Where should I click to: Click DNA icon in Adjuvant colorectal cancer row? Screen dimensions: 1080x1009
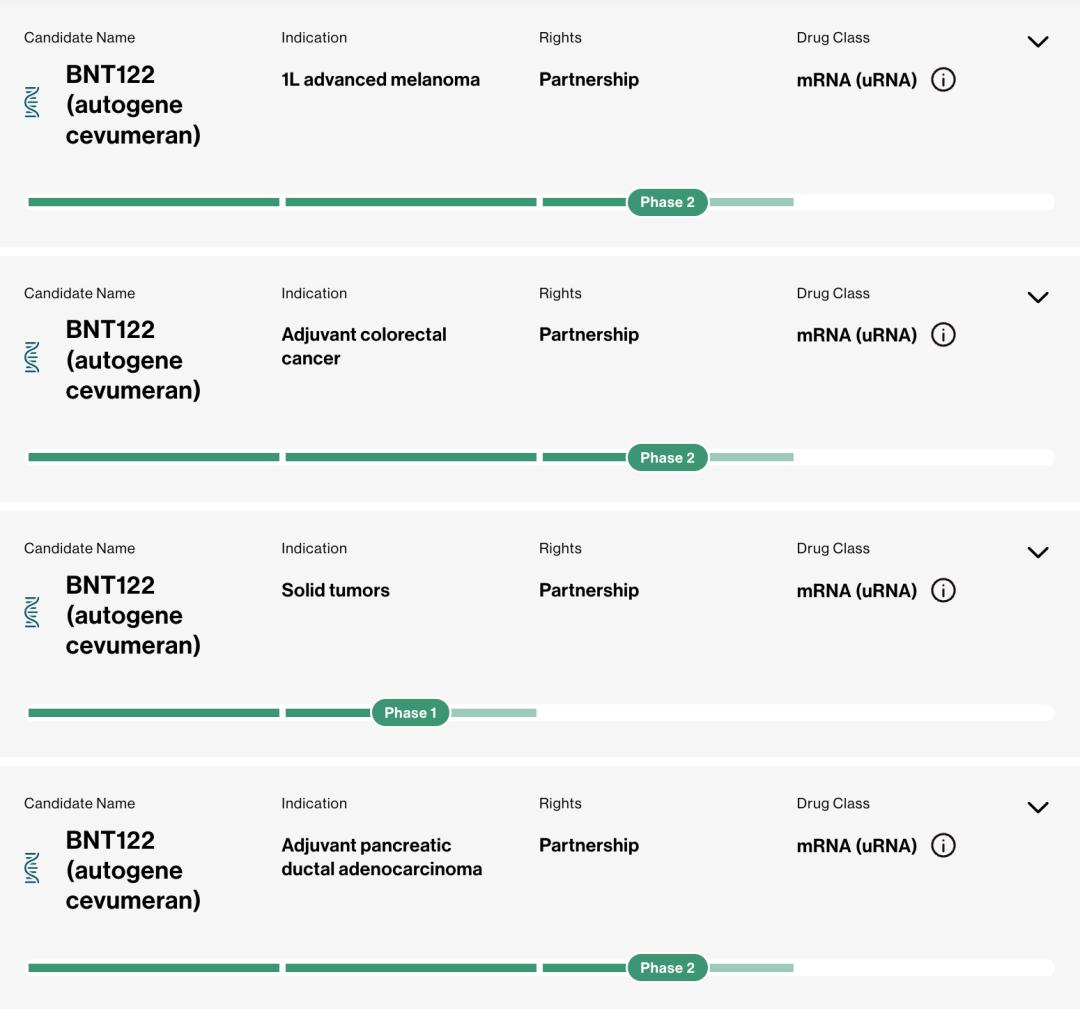pyautogui.click(x=32, y=358)
